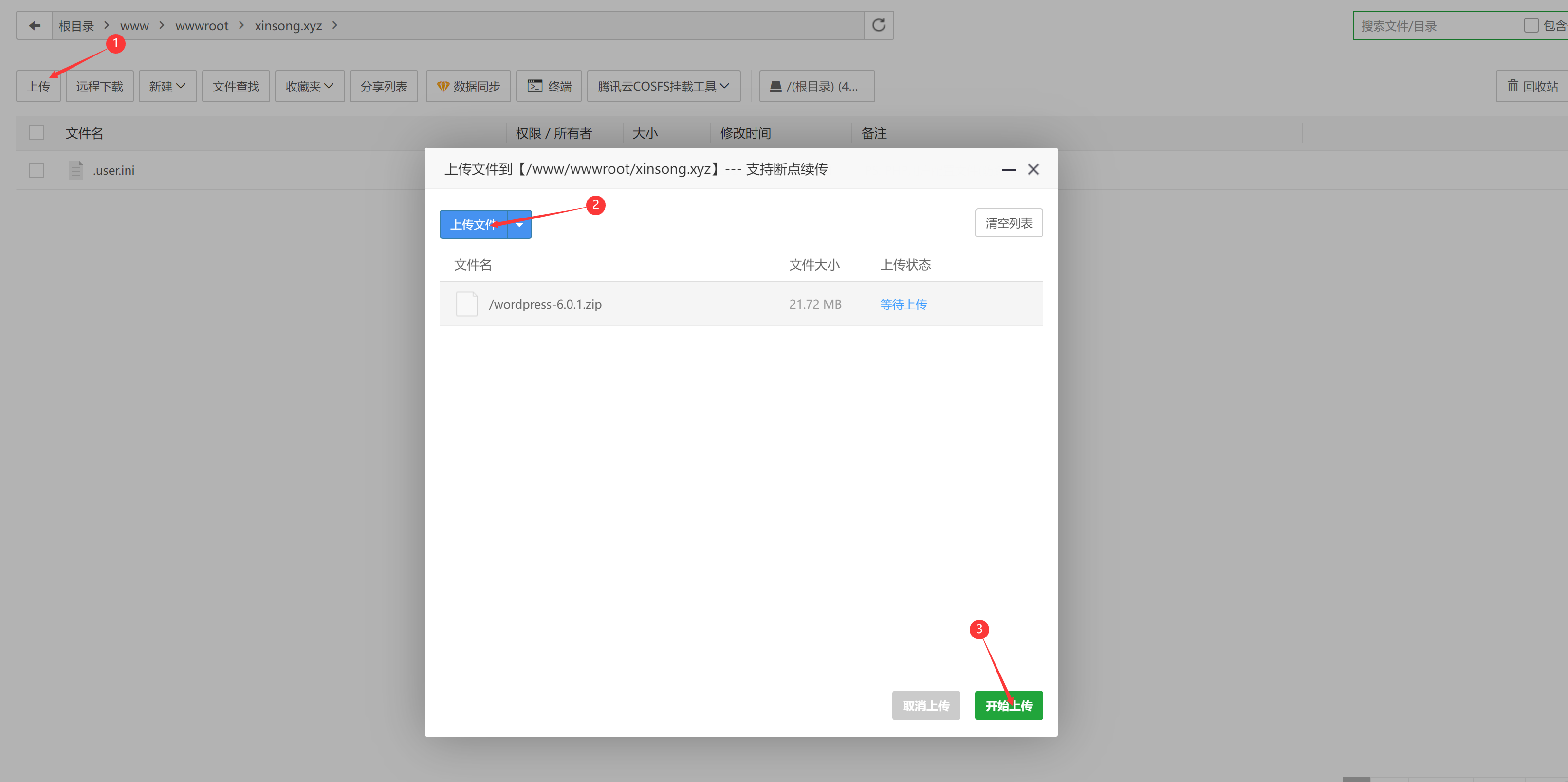This screenshot has height=782, width=1568.
Task: Expand the 新建 dropdown
Action: point(167,87)
